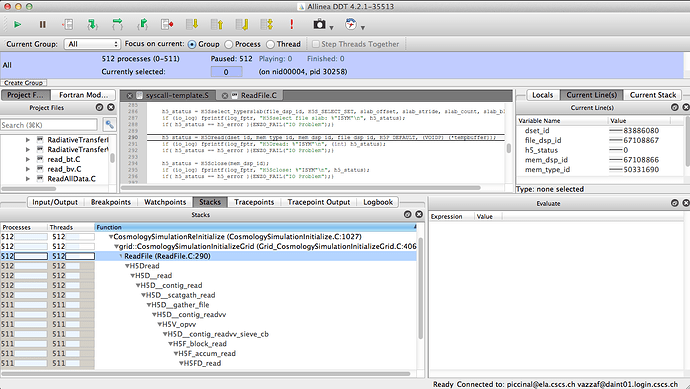The image size is (690, 389).
Task: Switch to the Current Line(s) tab
Action: tap(591, 95)
